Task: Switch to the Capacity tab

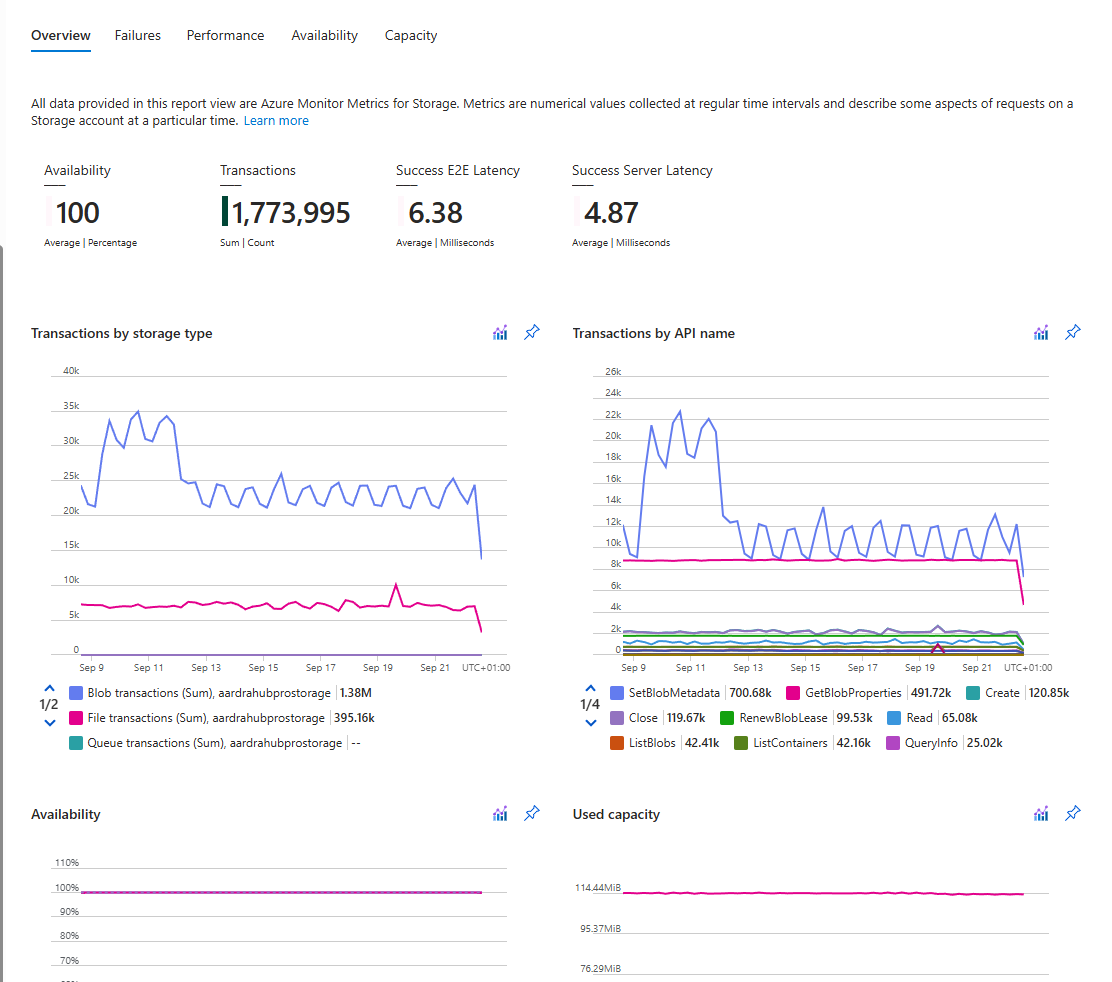Action: tap(411, 35)
